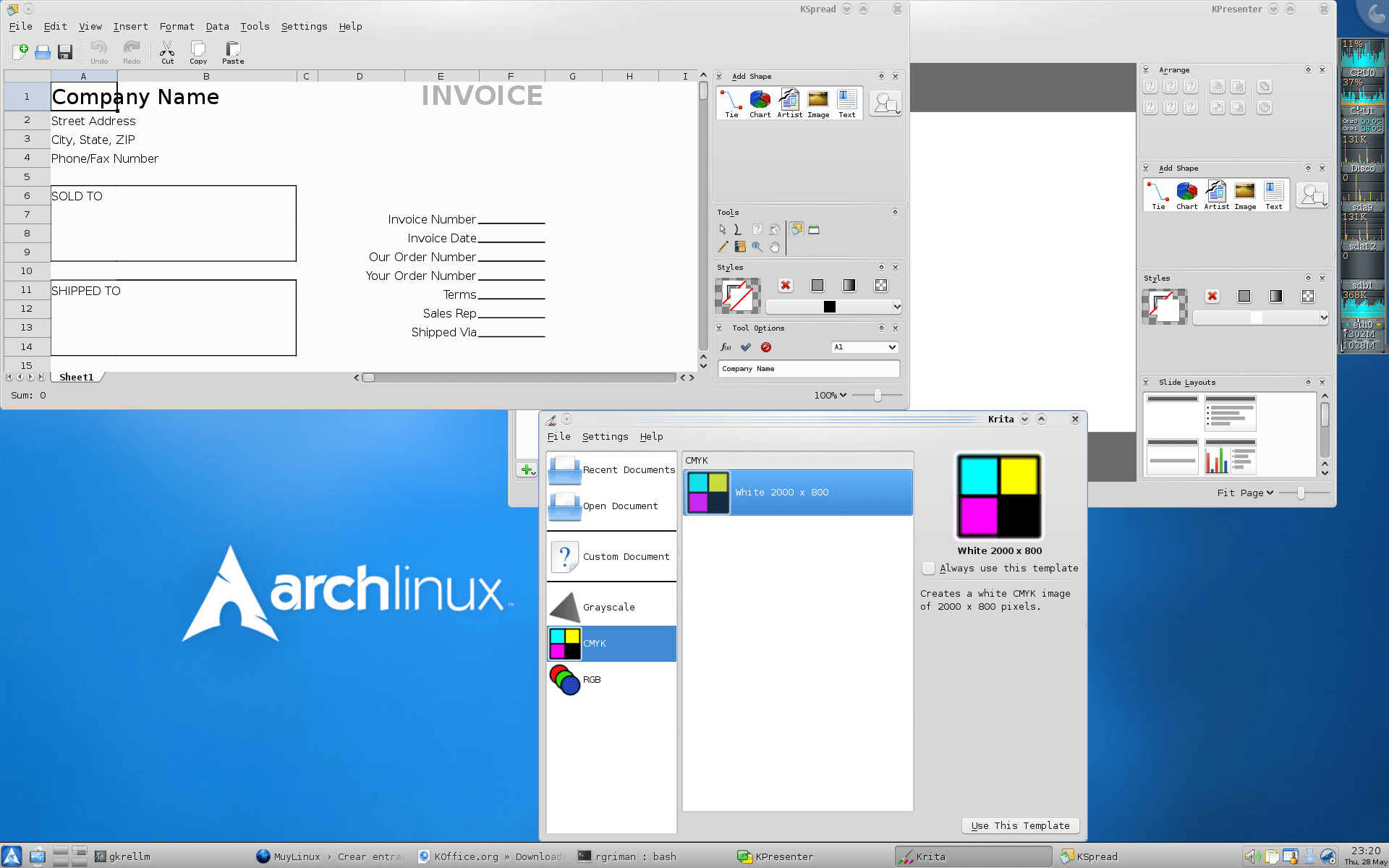Select the Pan hand tool in Tools panel
Image resolution: width=1389 pixels, height=868 pixels.
click(x=775, y=247)
